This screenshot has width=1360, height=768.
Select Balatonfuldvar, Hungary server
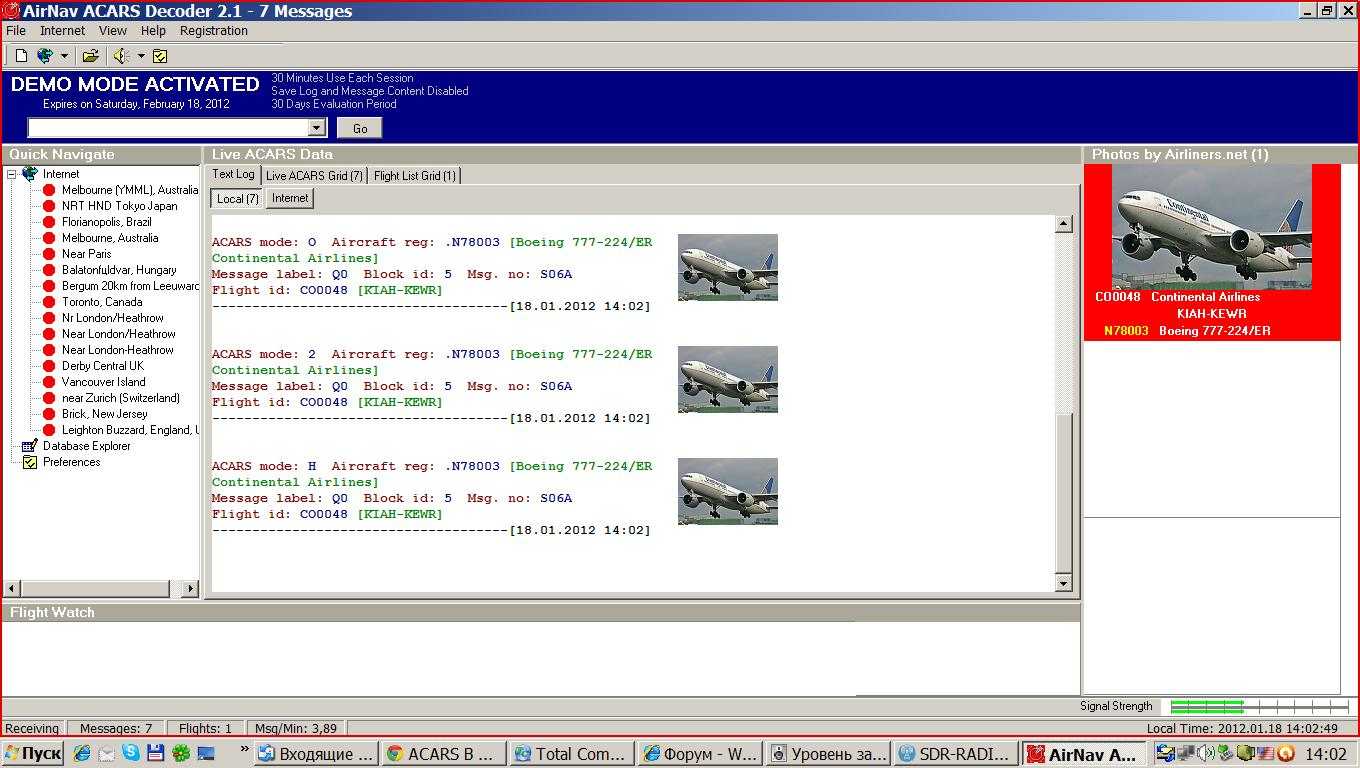pos(119,270)
